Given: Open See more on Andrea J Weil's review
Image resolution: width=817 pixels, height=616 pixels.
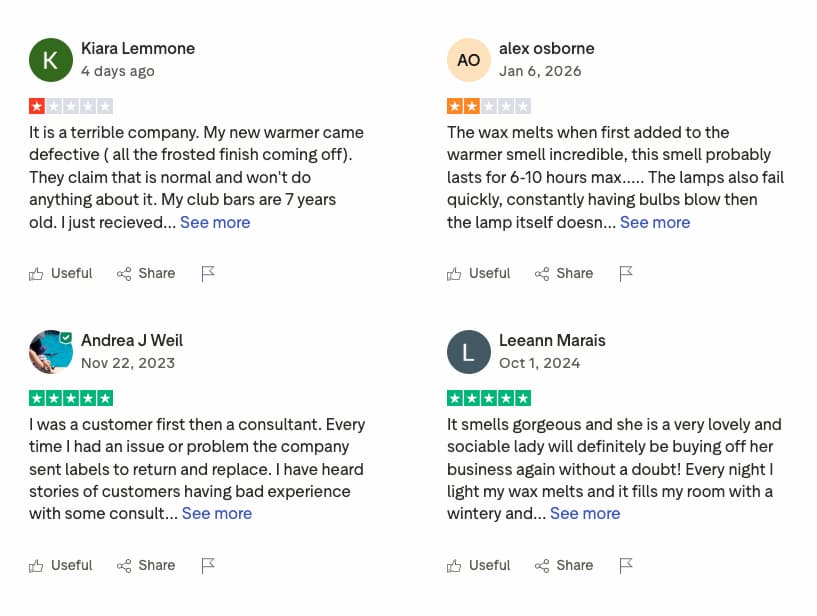Looking at the screenshot, I should [x=216, y=514].
